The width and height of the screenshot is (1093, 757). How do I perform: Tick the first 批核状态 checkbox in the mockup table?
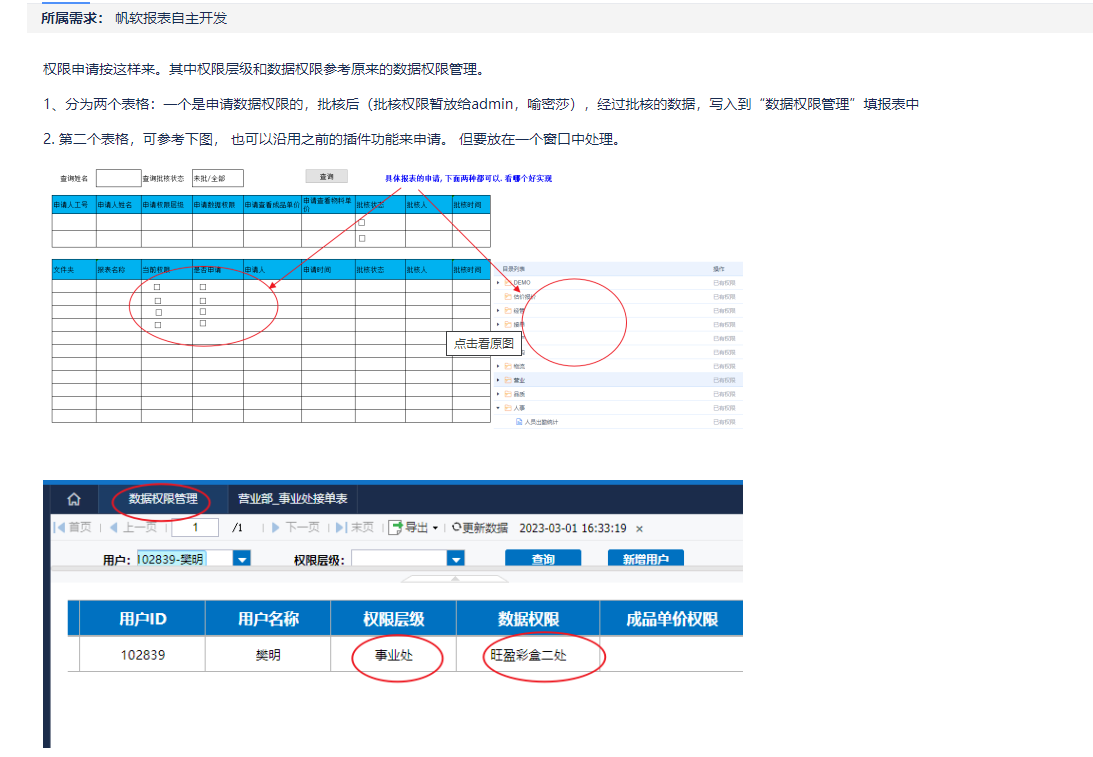362,223
